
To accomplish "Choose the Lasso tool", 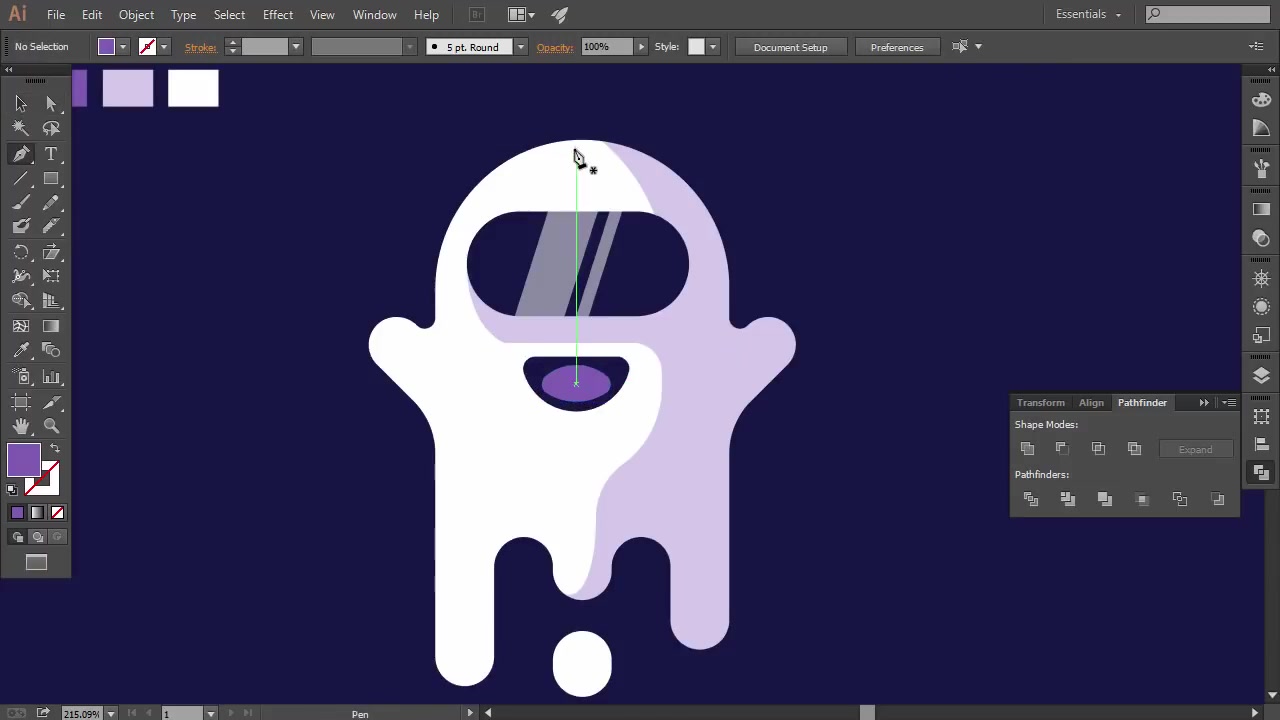I will [x=51, y=128].
